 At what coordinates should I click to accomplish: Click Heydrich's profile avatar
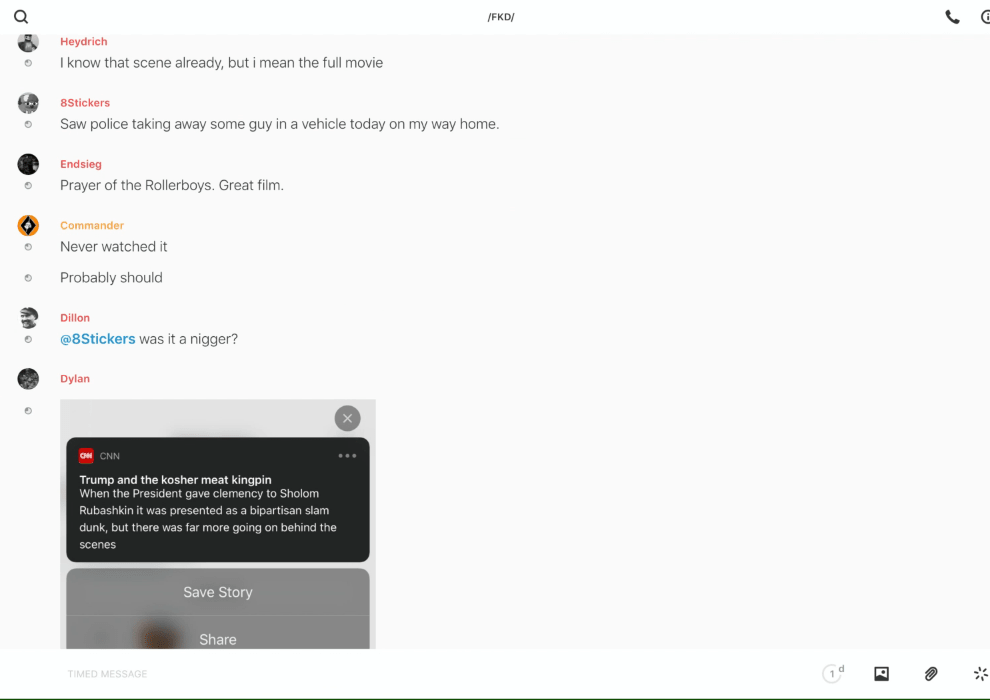click(28, 42)
